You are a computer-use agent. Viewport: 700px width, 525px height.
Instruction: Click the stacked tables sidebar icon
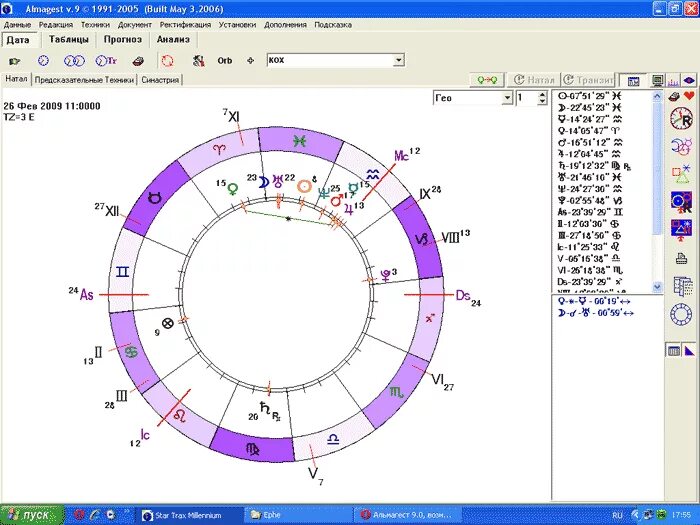tap(682, 286)
